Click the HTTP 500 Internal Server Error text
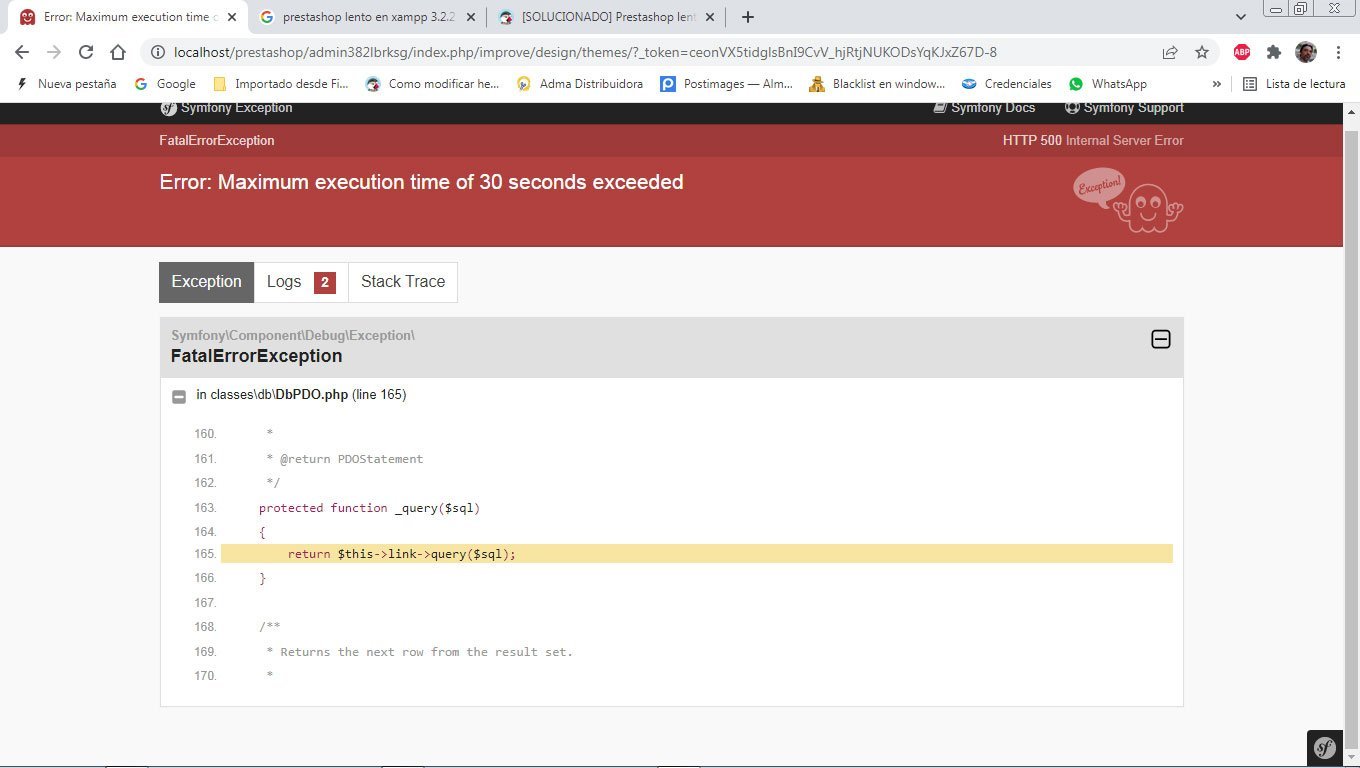The width and height of the screenshot is (1360, 768). click(1093, 141)
